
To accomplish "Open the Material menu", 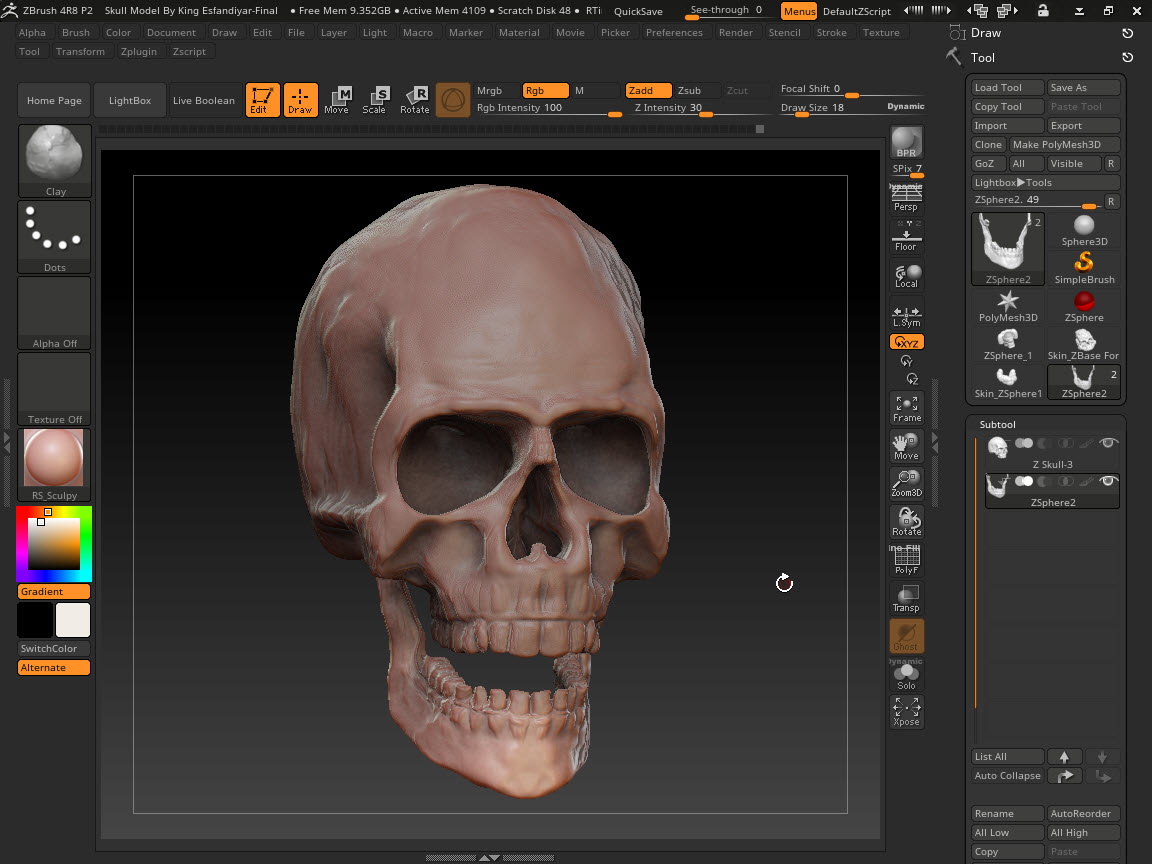I will coord(519,32).
